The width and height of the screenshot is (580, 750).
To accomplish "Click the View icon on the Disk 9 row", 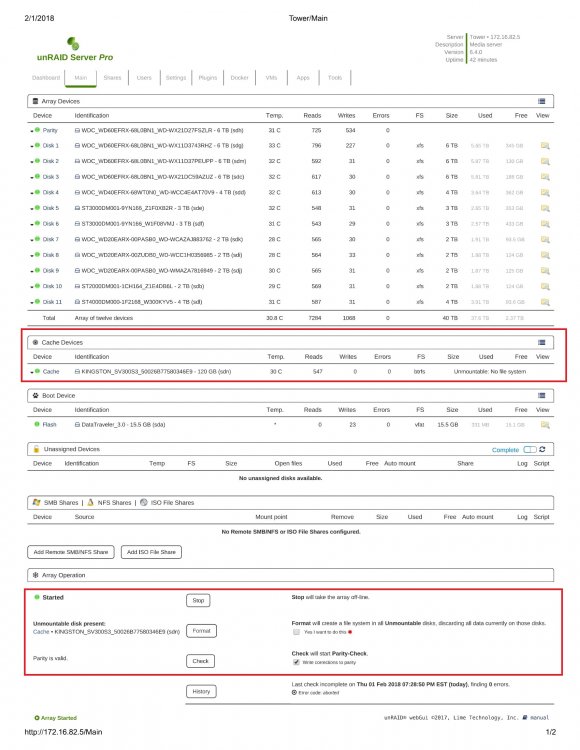I will [x=545, y=271].
